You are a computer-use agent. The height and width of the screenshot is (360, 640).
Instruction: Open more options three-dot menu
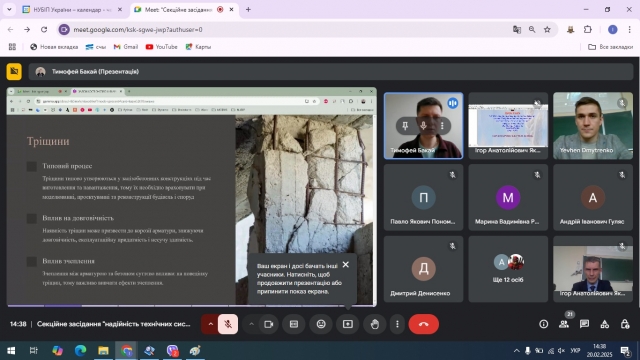coord(397,324)
